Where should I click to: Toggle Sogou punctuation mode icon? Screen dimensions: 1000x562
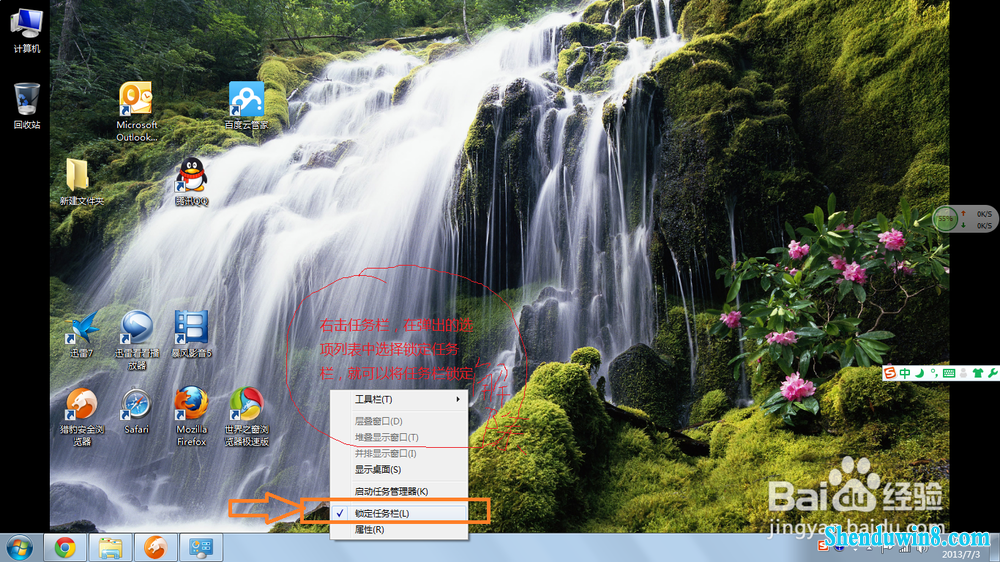pos(934,373)
